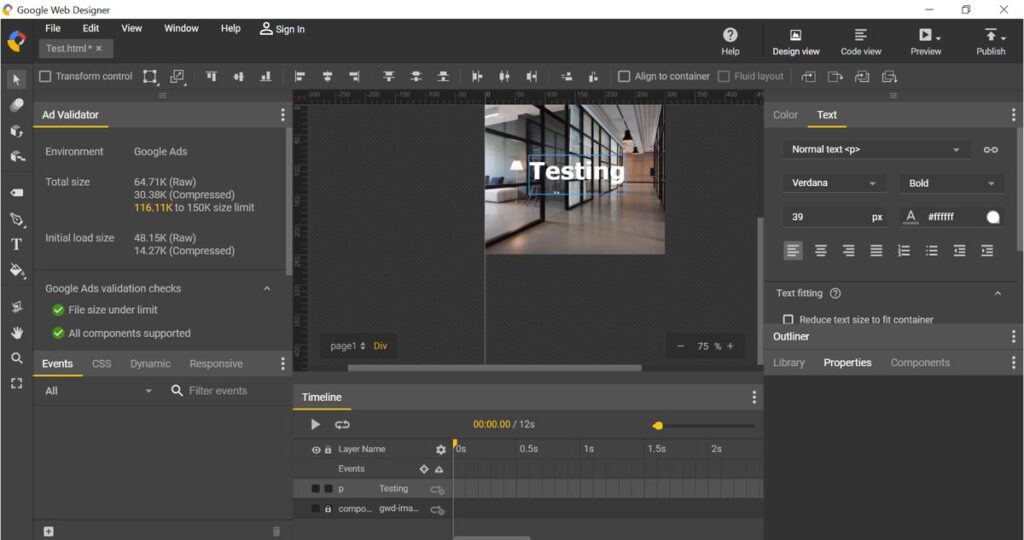This screenshot has width=1024, height=540.
Task: Click zoom in plus beside 75 %
Action: (x=730, y=346)
